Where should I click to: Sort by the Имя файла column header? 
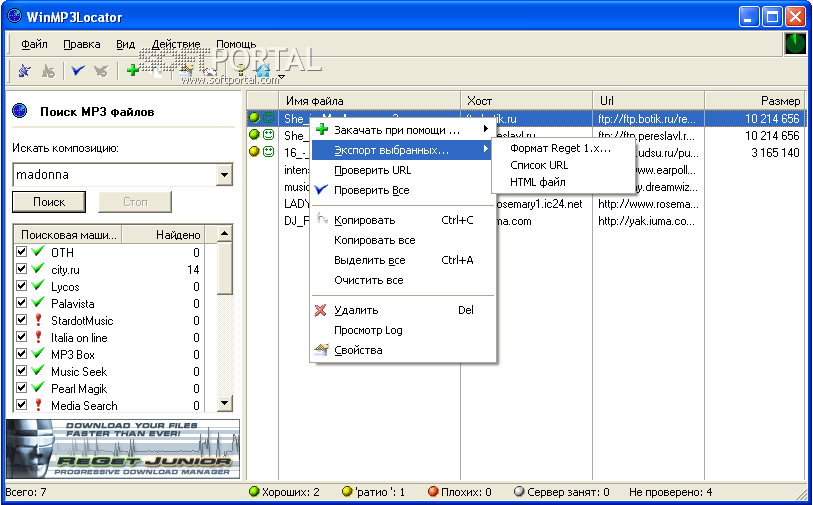coord(370,101)
